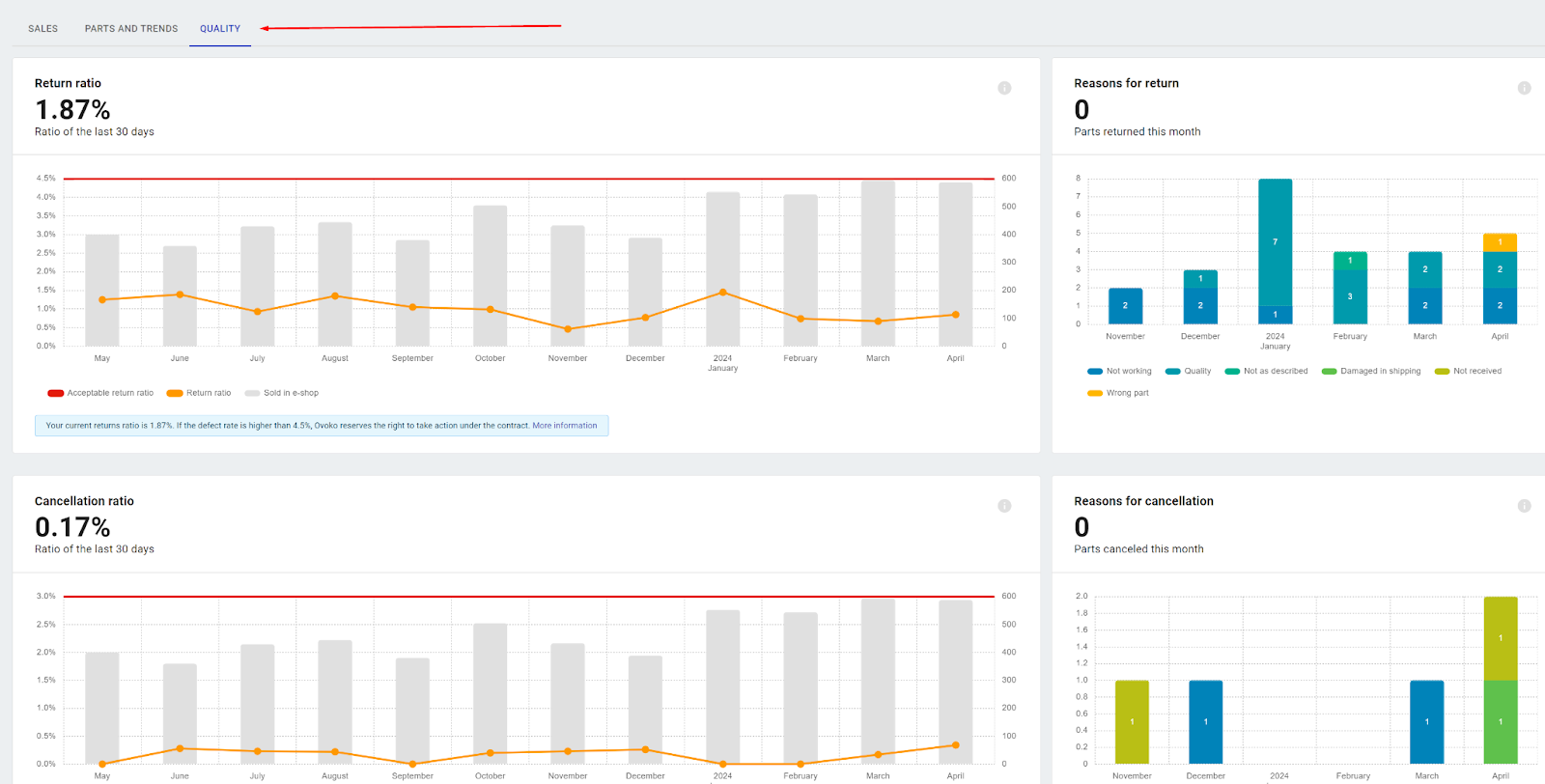Screen dimensions: 1545x784
Task: Click the November bar in Reasons for return
Action: point(1125,305)
